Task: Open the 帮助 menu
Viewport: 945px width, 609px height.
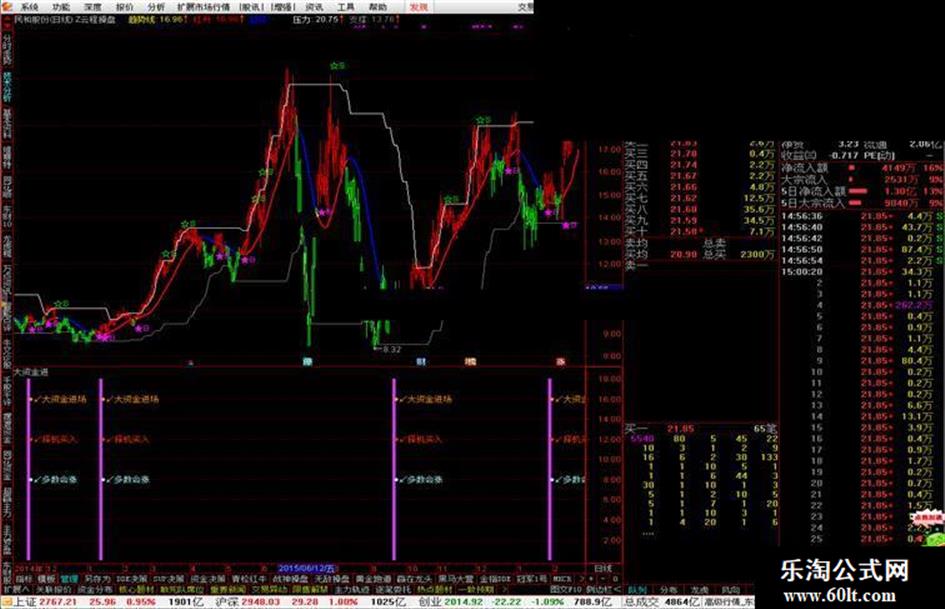Action: (x=377, y=7)
